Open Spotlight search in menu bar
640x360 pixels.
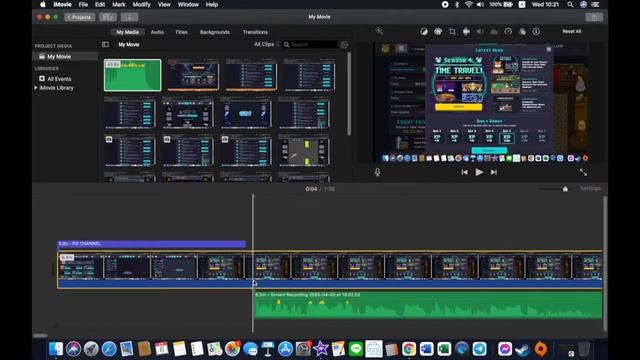point(570,4)
